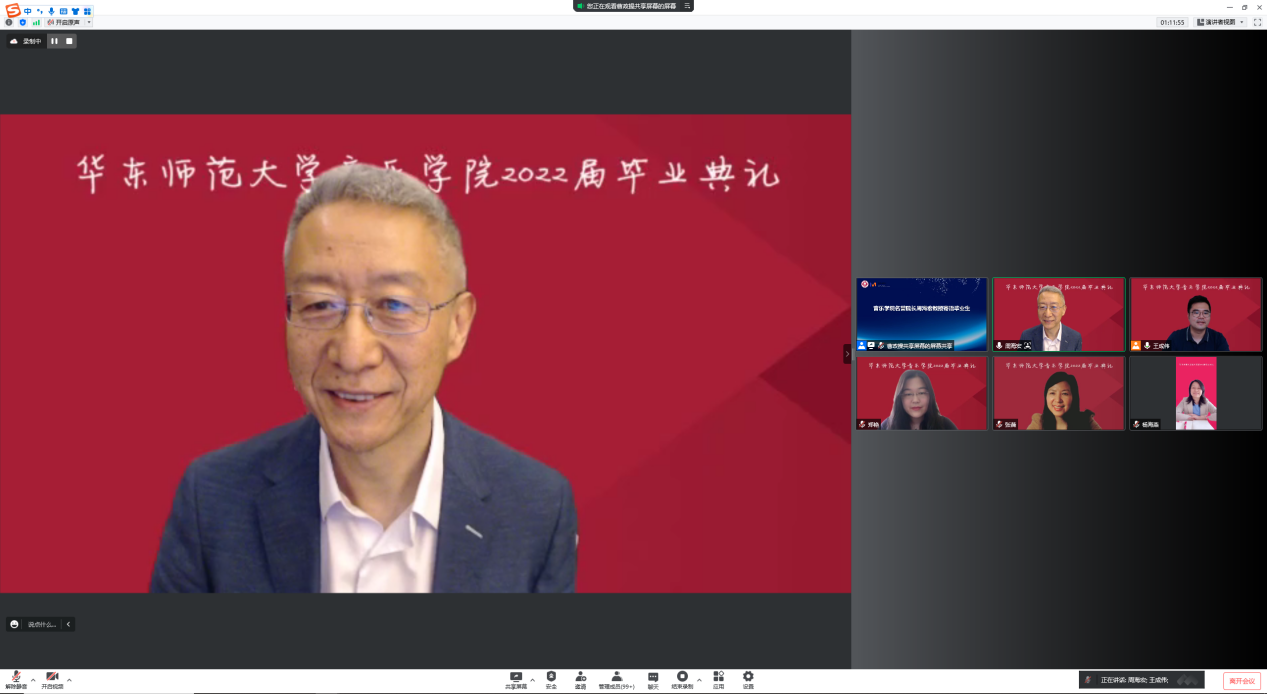Open the Apps (应用) grid icon
The height and width of the screenshot is (694, 1267).
pyautogui.click(x=718, y=678)
